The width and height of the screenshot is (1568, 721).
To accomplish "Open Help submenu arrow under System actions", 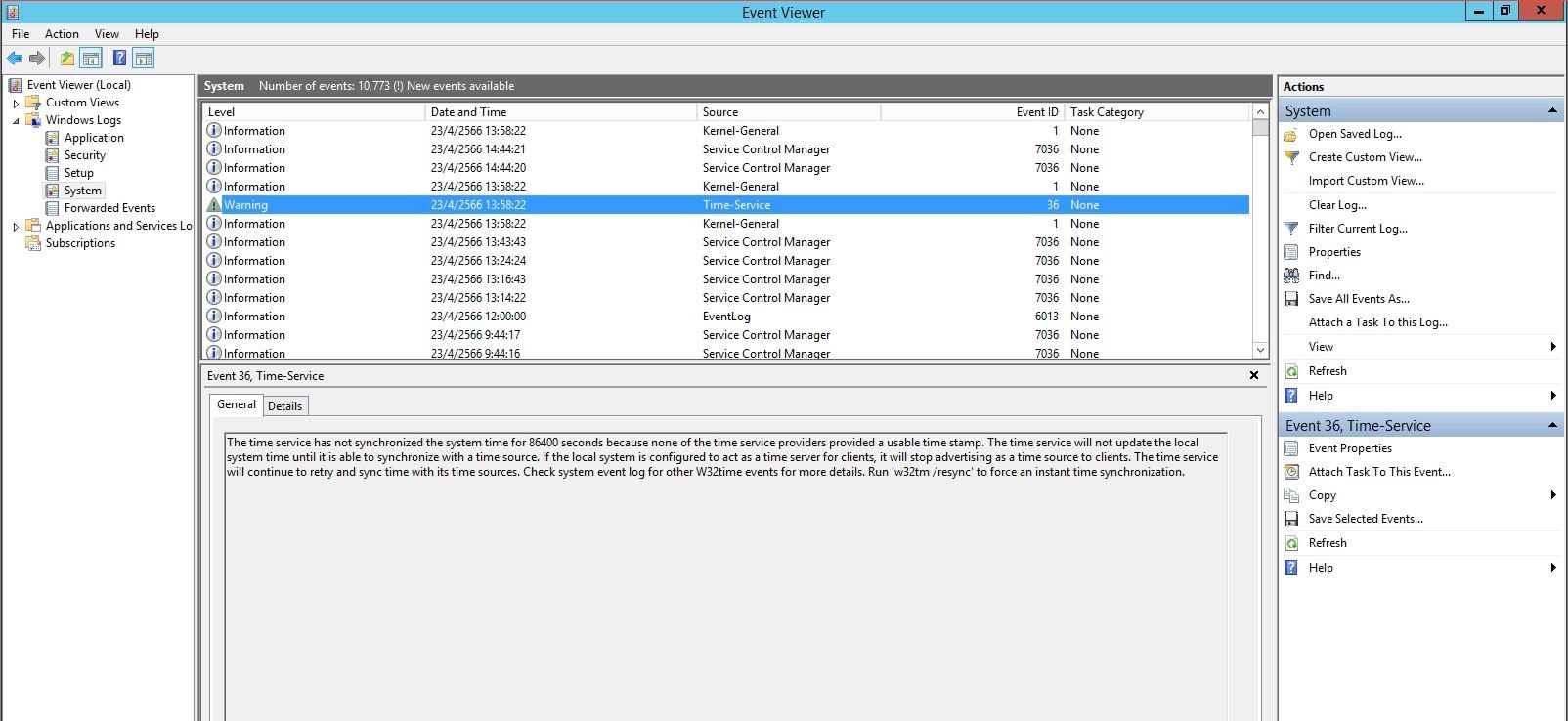I will (1552, 396).
